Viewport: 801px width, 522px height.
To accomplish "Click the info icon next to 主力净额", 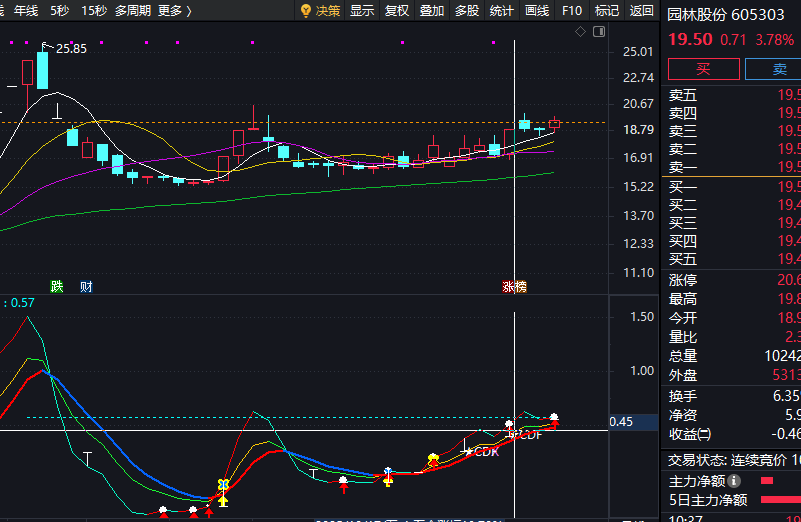I will tap(734, 481).
